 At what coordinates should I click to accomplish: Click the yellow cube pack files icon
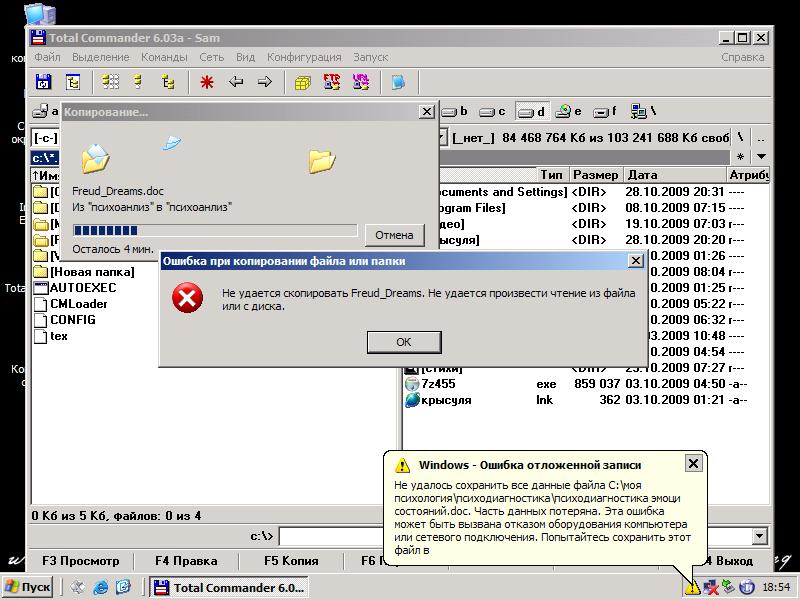tap(303, 82)
